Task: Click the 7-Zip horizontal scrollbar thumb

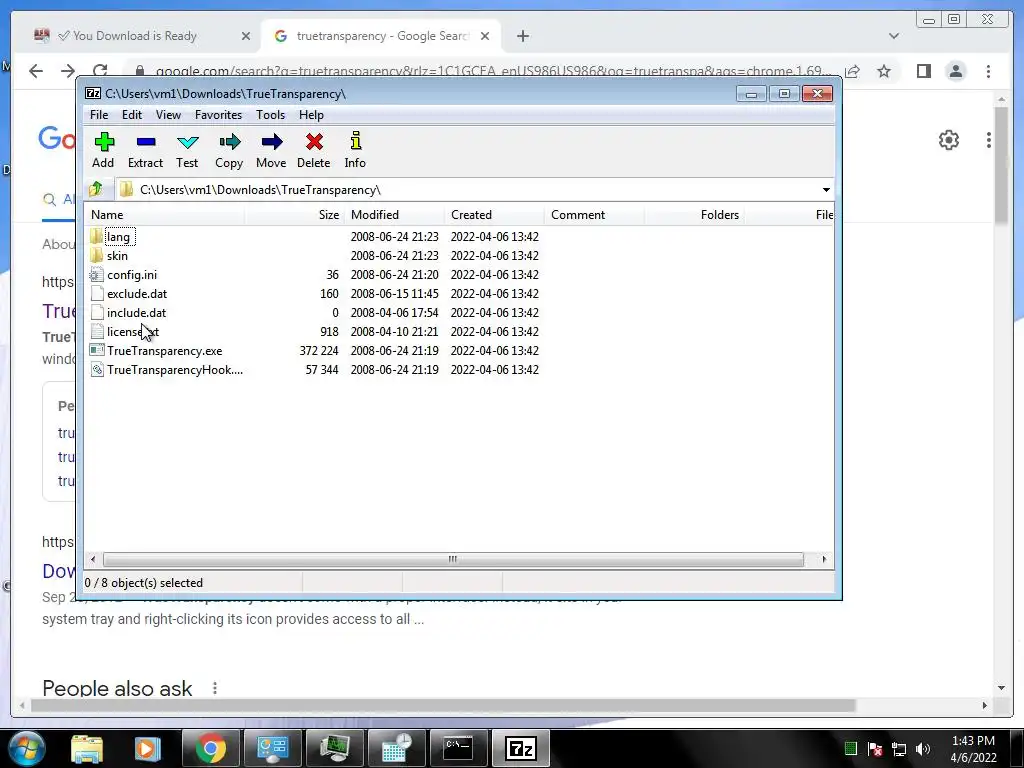Action: [x=453, y=559]
